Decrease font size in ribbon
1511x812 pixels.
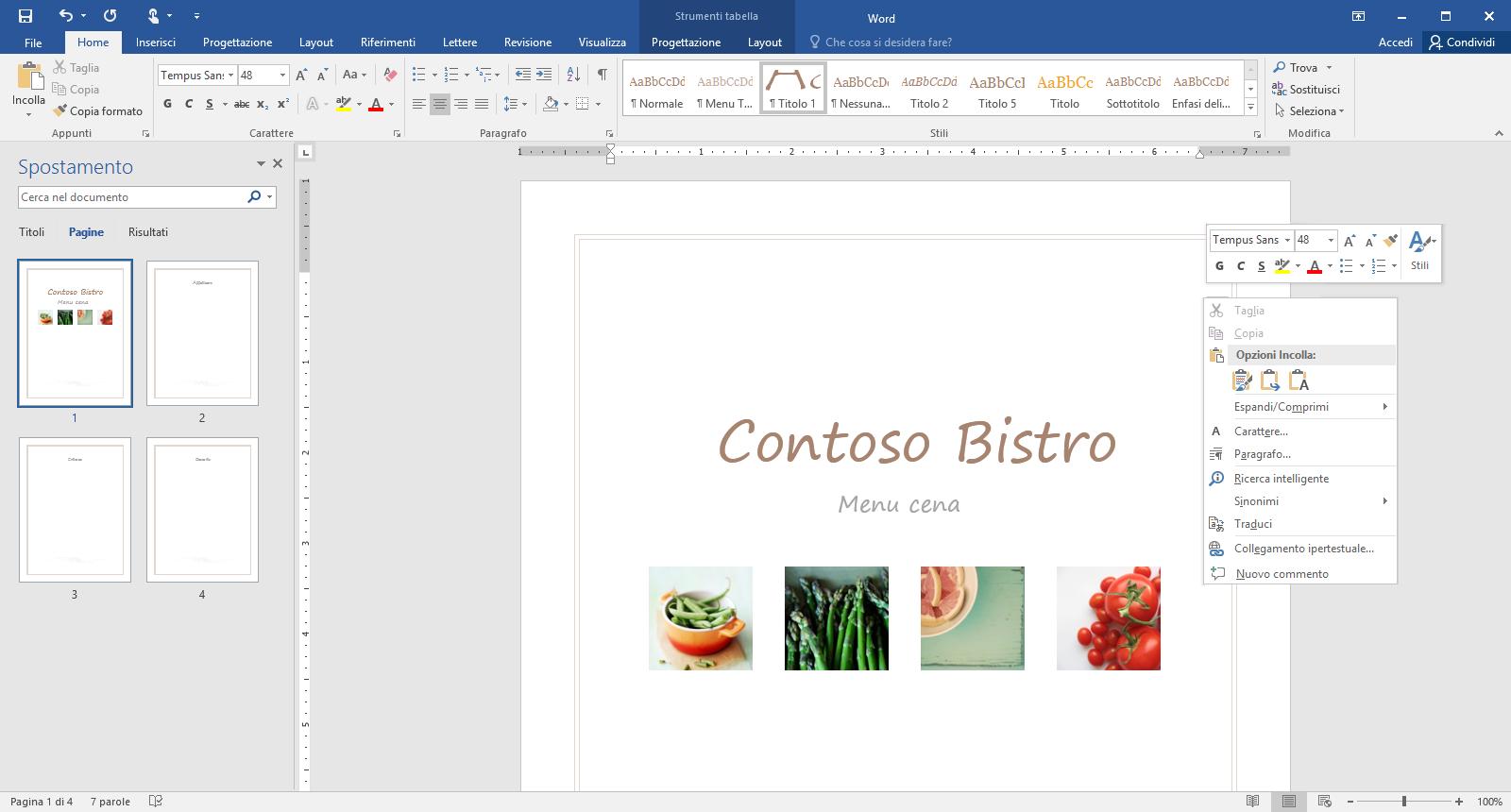tap(322, 75)
